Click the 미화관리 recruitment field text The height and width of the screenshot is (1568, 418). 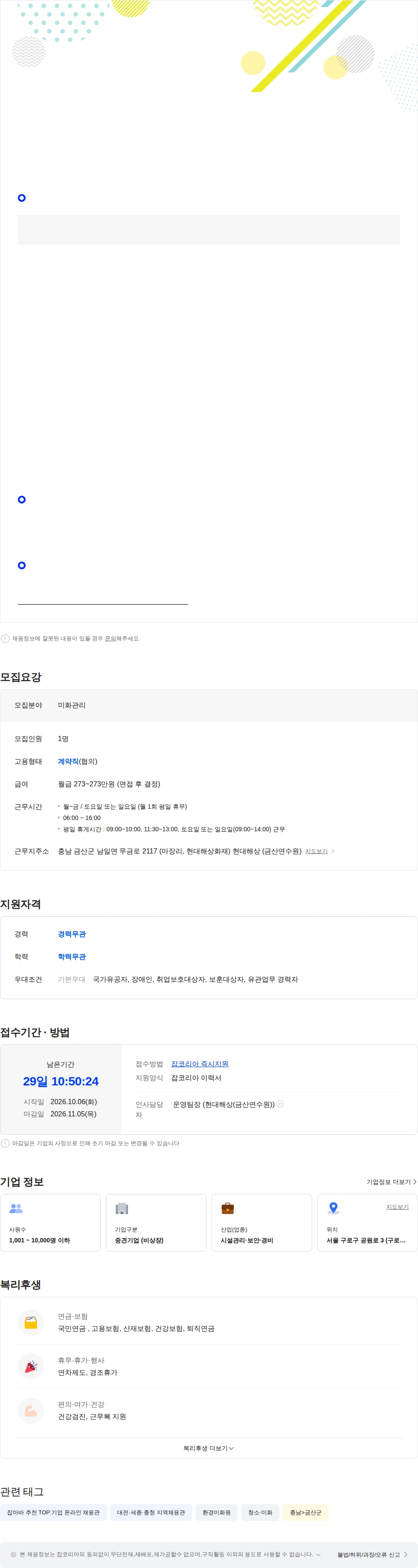click(x=72, y=705)
